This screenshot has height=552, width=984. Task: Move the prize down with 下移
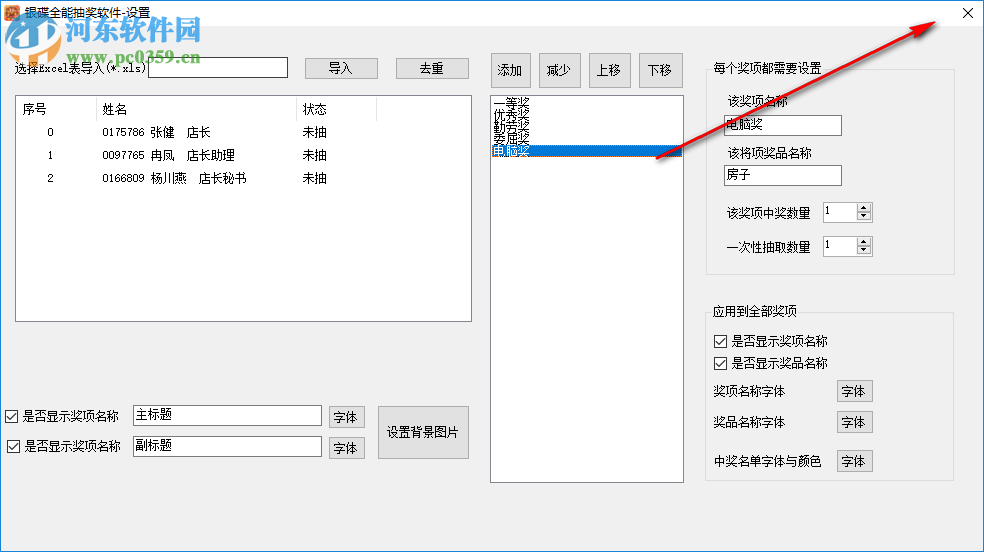[660, 70]
